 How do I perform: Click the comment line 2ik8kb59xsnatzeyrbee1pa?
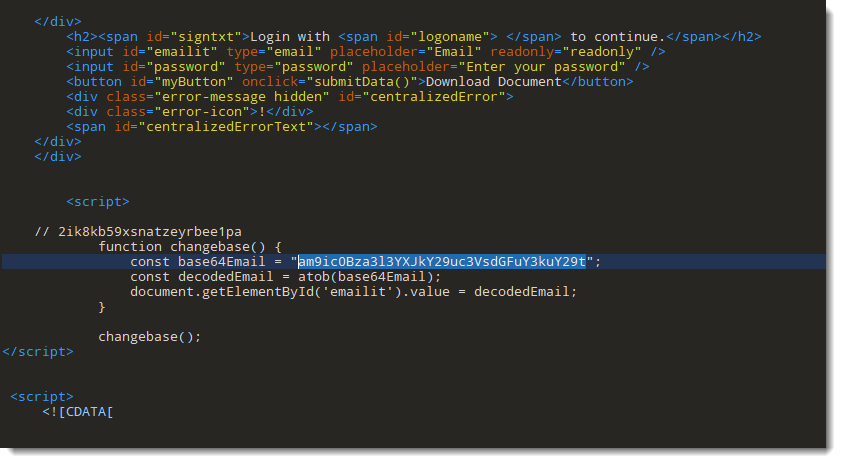(x=138, y=232)
